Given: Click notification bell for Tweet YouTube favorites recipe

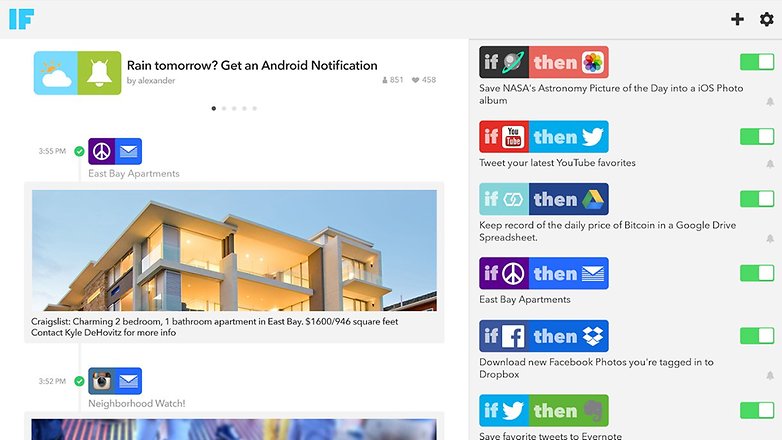Looking at the screenshot, I should point(770,164).
